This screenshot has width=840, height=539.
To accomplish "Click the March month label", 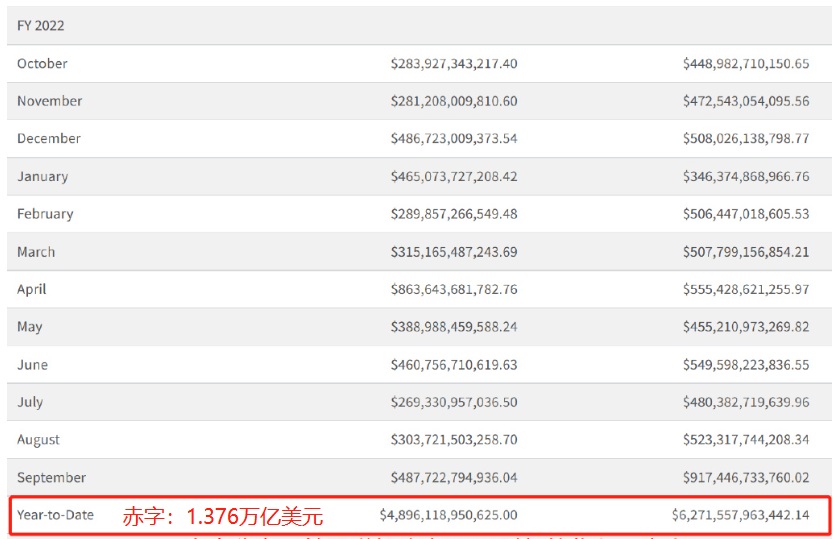I will 36,252.
